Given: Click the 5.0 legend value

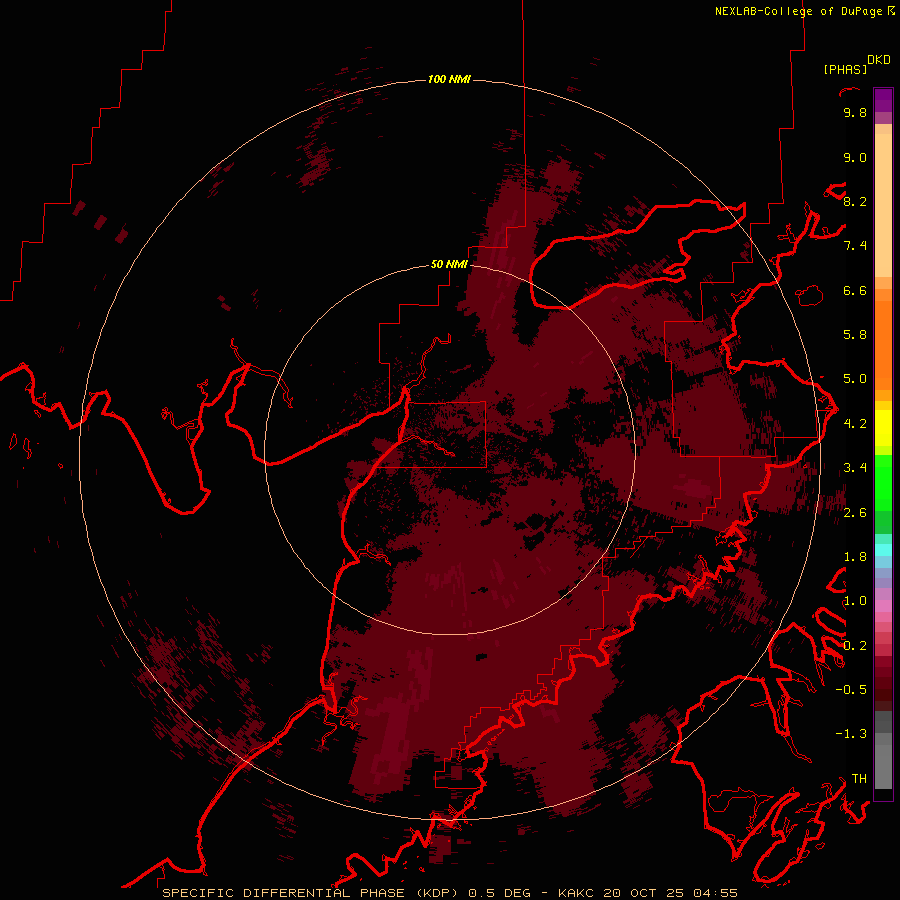Looking at the screenshot, I should pos(855,379).
